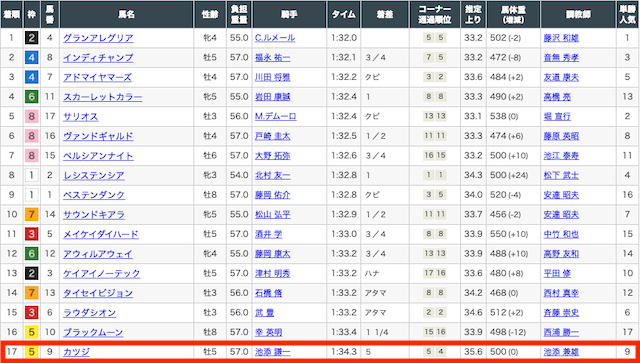Screen dimensions: 640x363
Task: Select margin cell ハナ
Action: 372,273
